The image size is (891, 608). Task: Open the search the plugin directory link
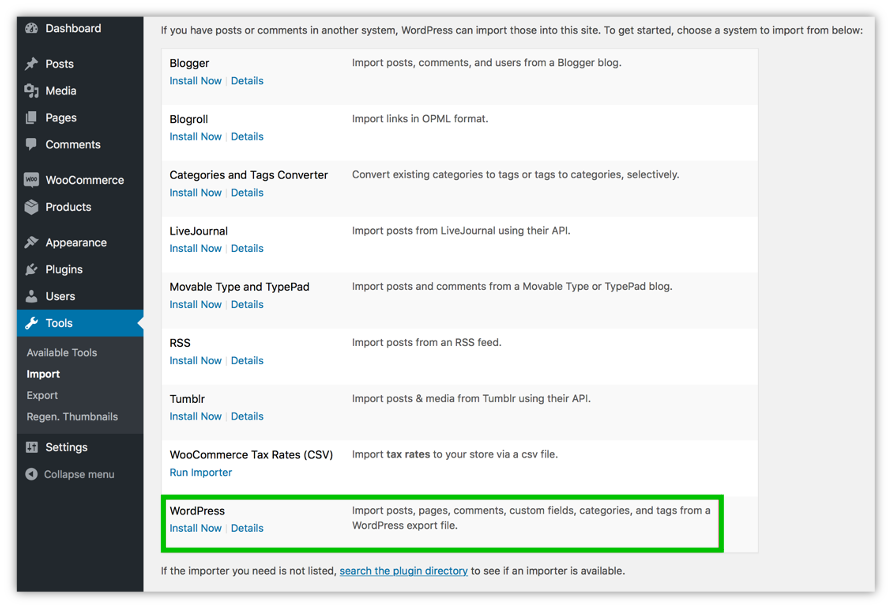[403, 570]
